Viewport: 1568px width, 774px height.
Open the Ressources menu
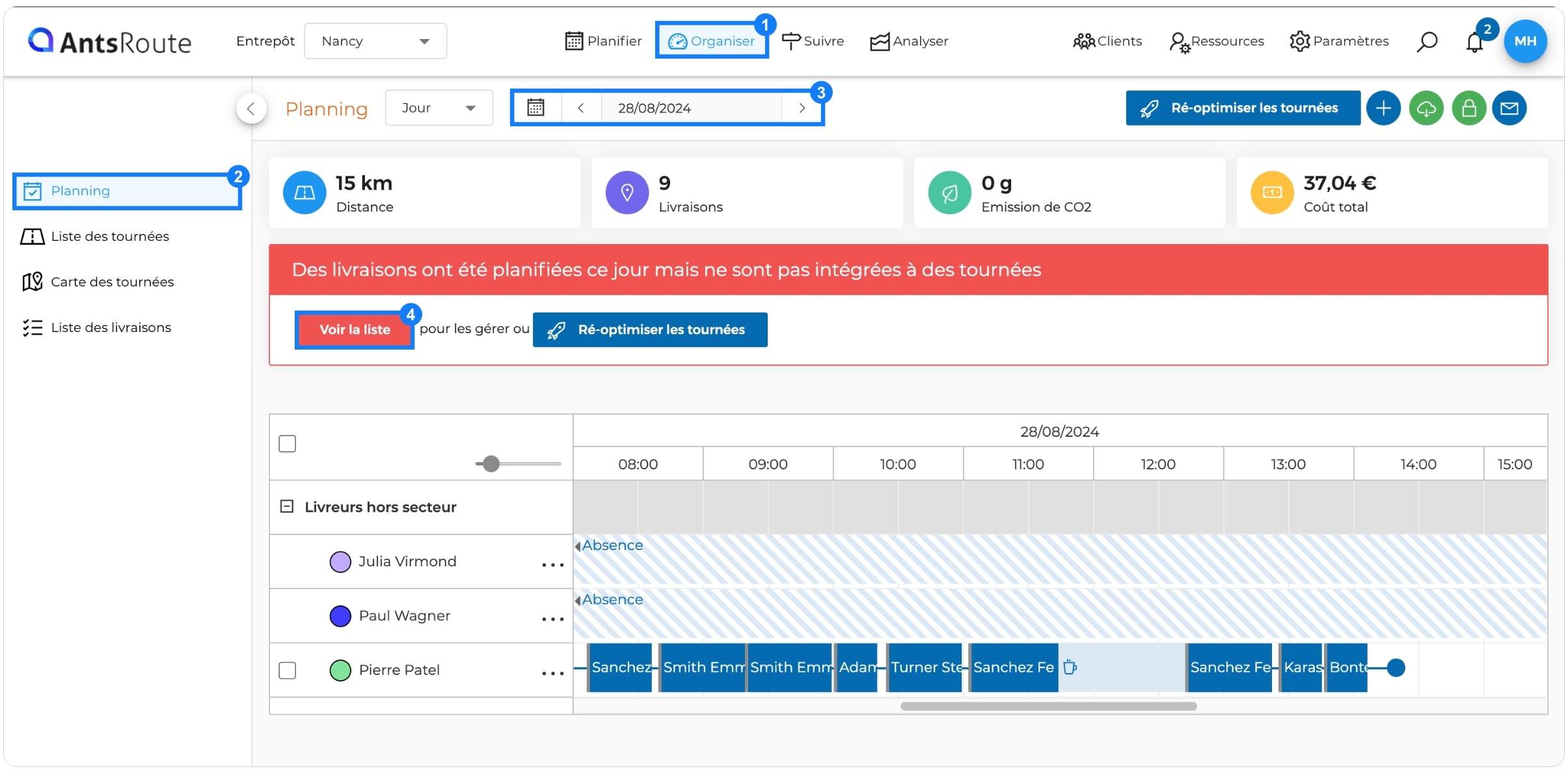[x=1217, y=42]
